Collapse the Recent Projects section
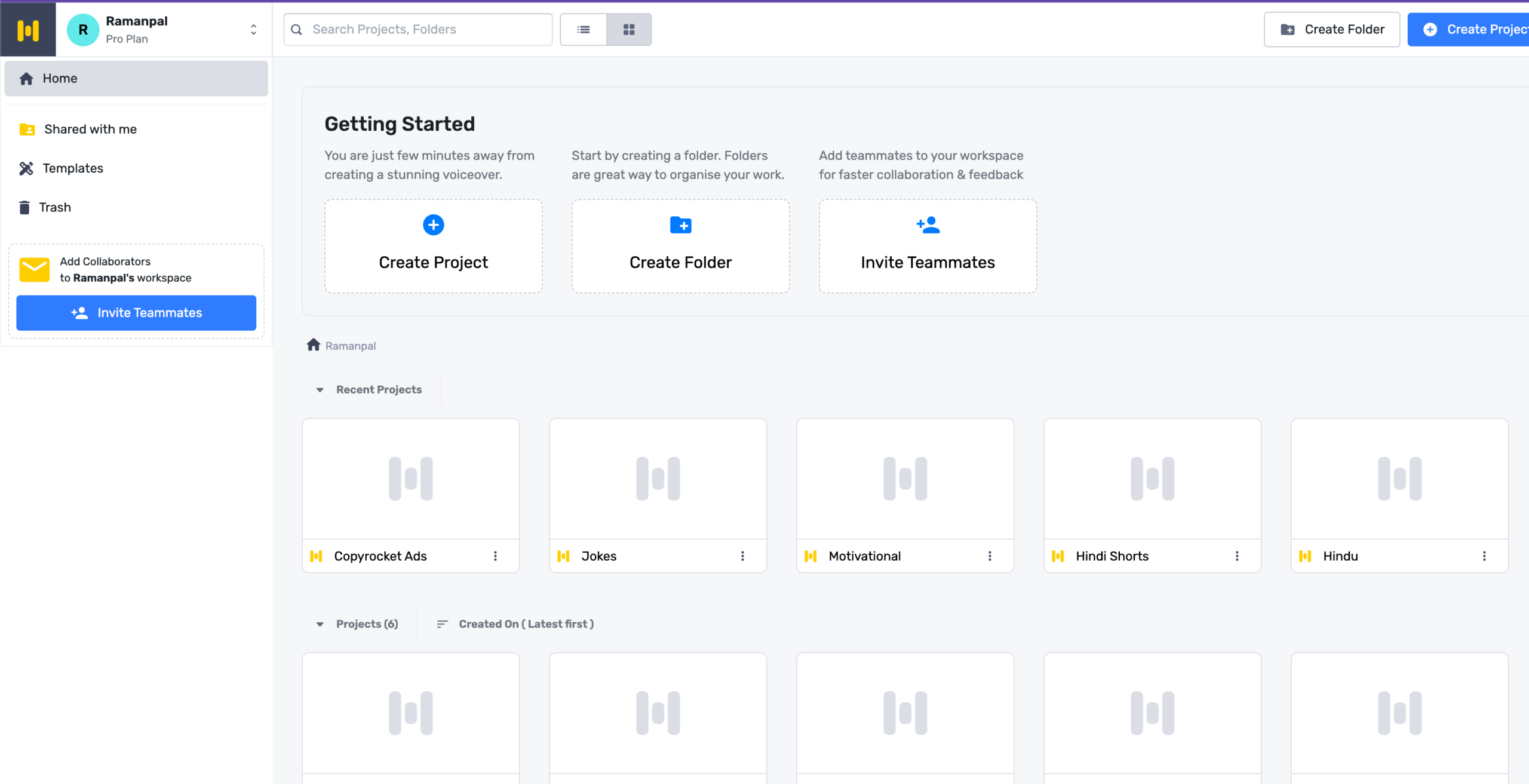The width and height of the screenshot is (1529, 784). click(320, 390)
